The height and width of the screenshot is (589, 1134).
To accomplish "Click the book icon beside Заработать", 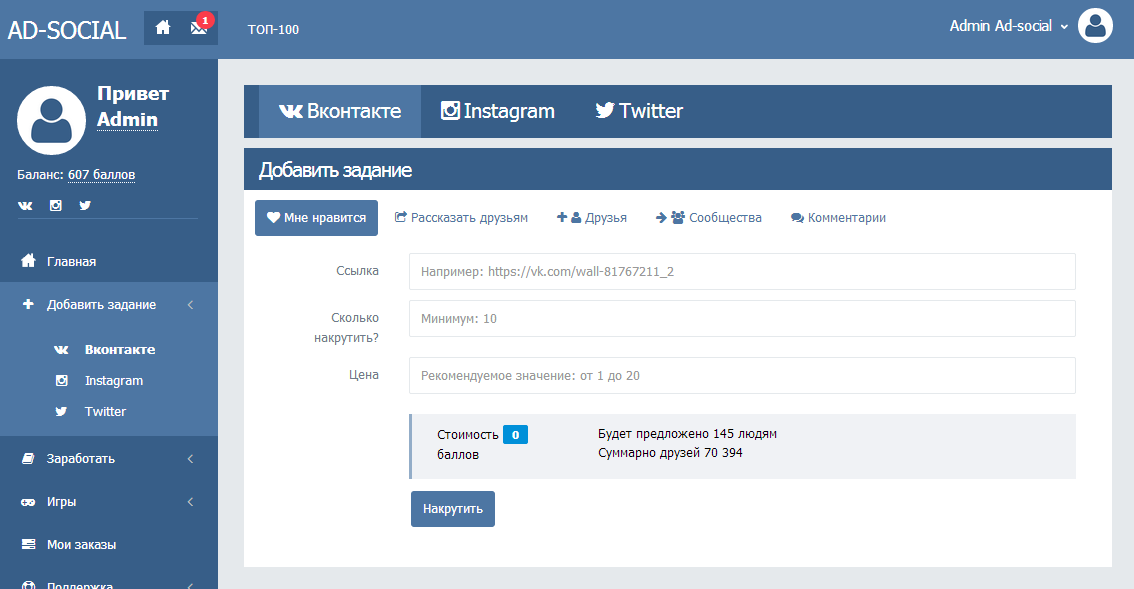I will coord(28,459).
